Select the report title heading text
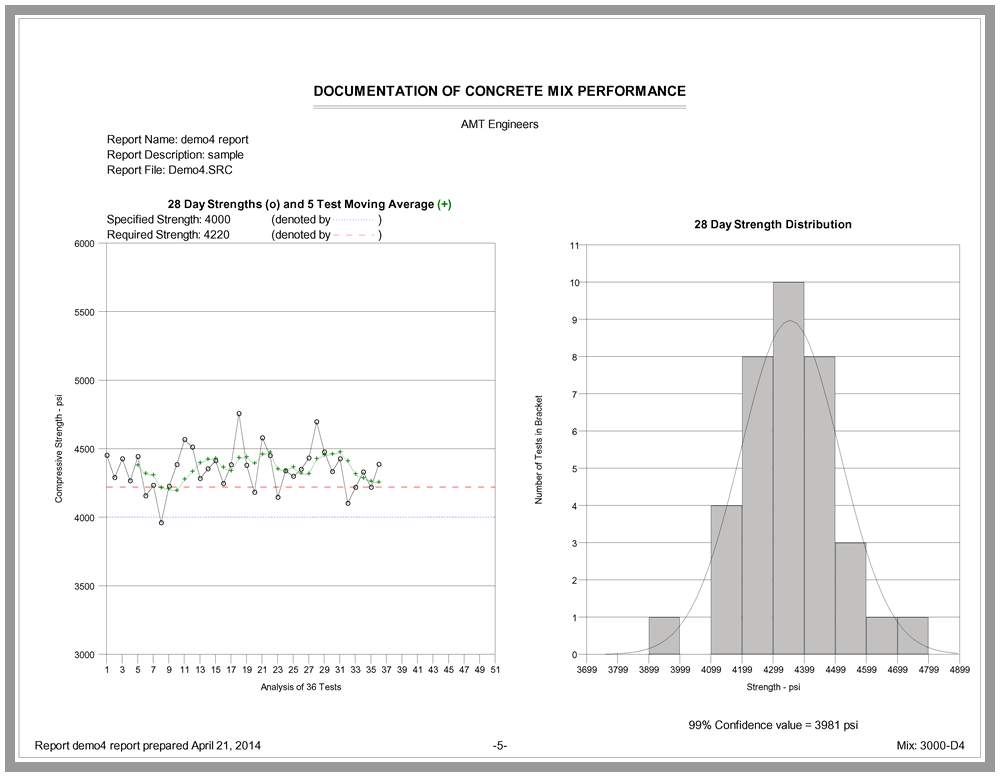Screen dimensions: 1000x777 point(499,91)
